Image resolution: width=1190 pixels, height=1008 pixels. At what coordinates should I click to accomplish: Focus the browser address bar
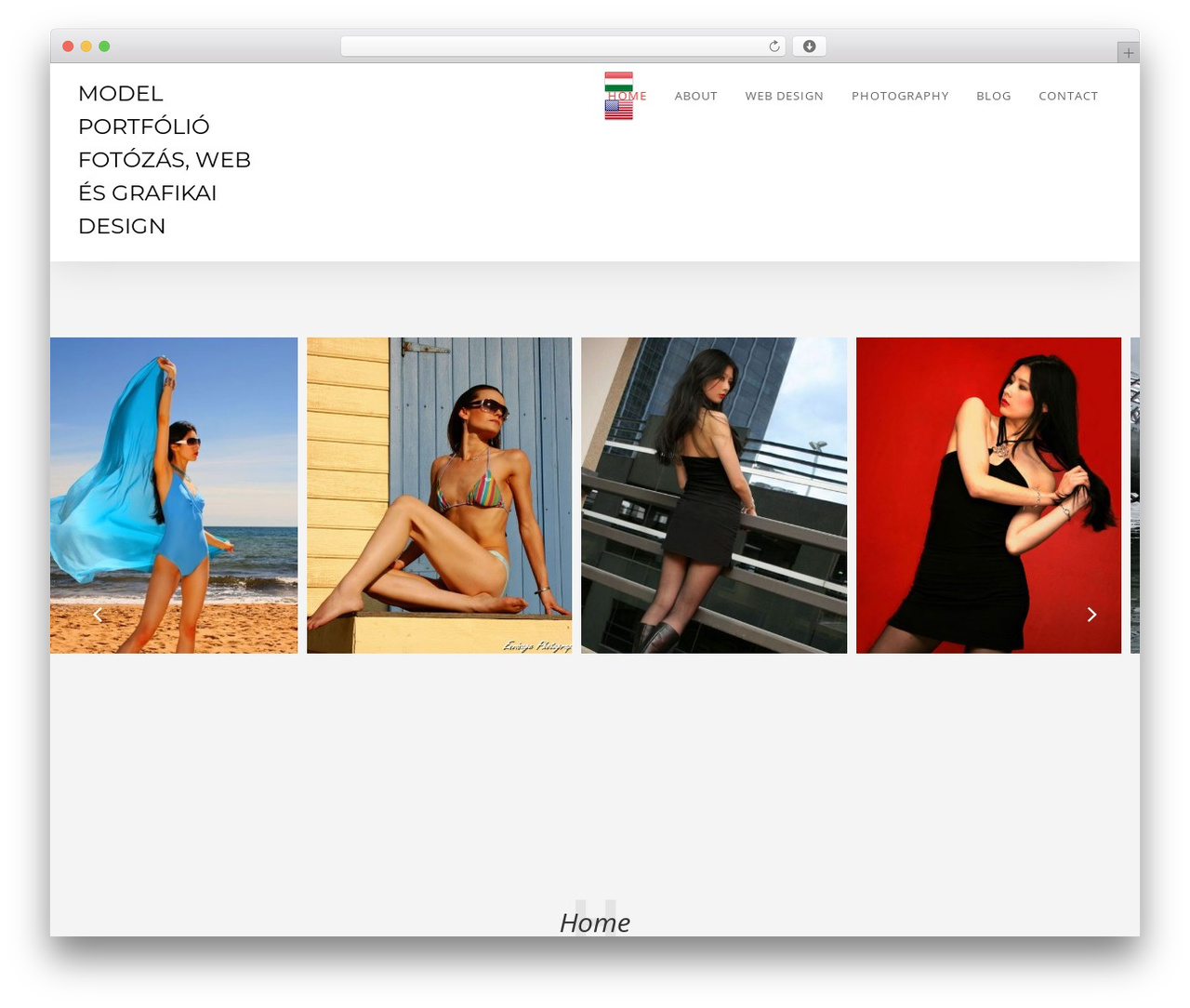[562, 46]
